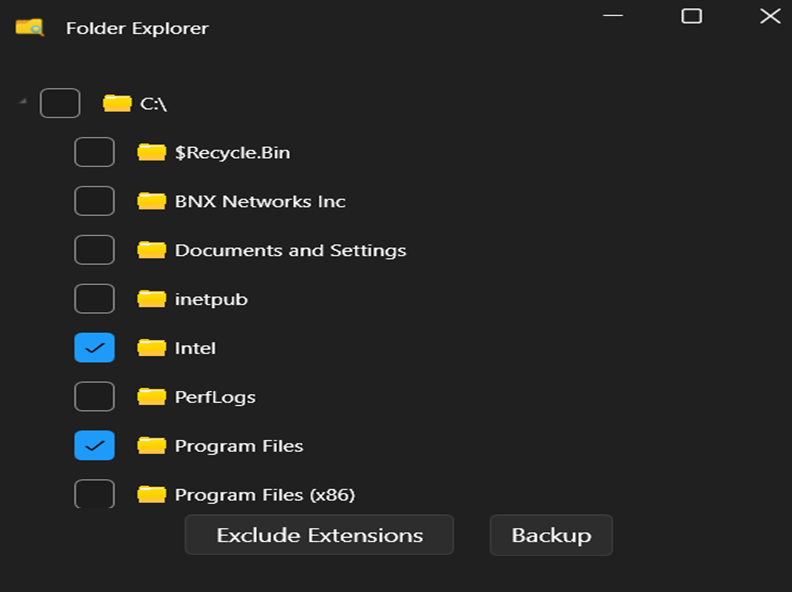Screen dimensions: 792x592
Task: Tick the root C:\ drive checkbox
Action: click(x=60, y=103)
